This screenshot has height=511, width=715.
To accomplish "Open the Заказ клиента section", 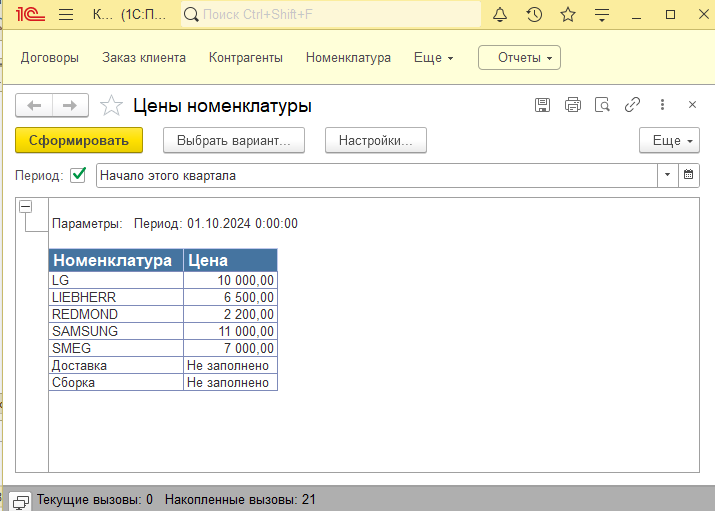I will 144,58.
